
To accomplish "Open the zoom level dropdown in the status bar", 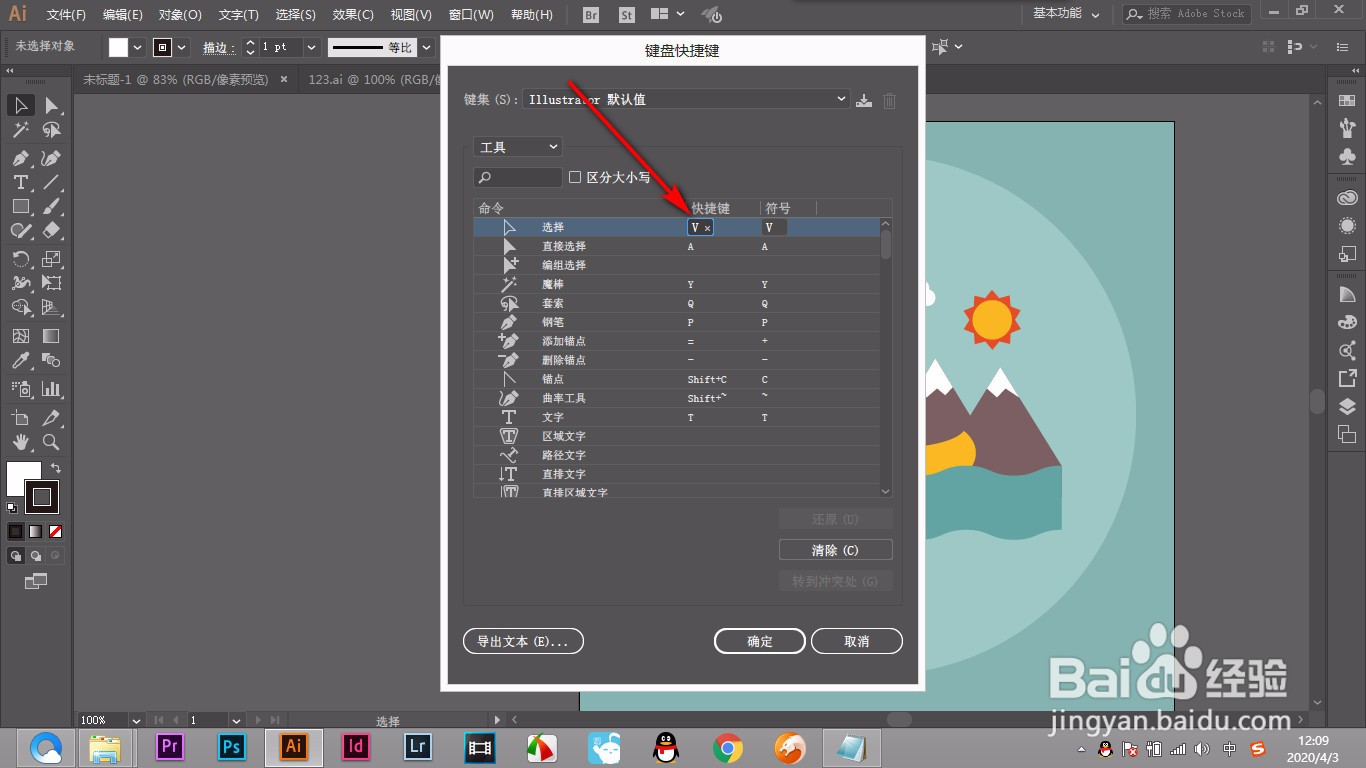I will click(135, 720).
